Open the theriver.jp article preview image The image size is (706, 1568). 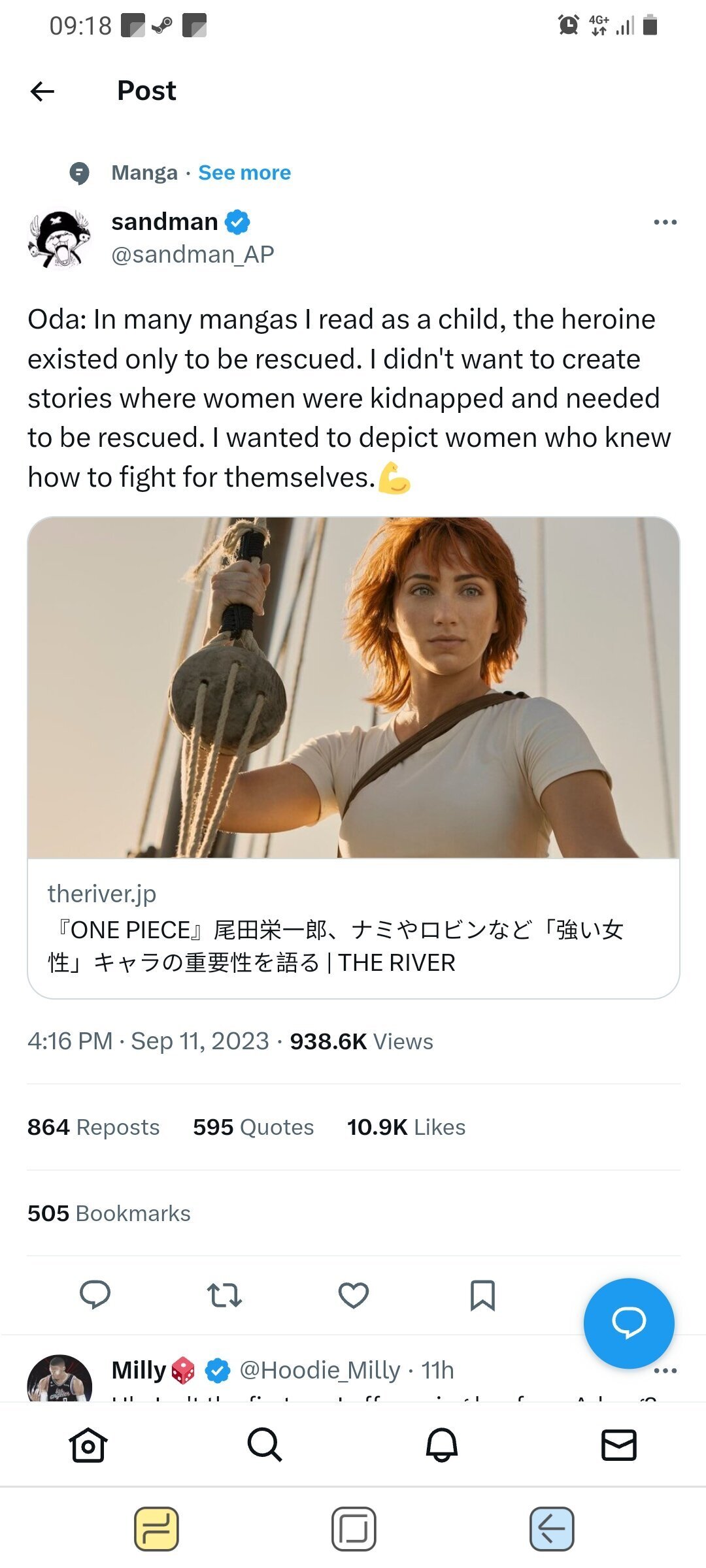point(353,687)
